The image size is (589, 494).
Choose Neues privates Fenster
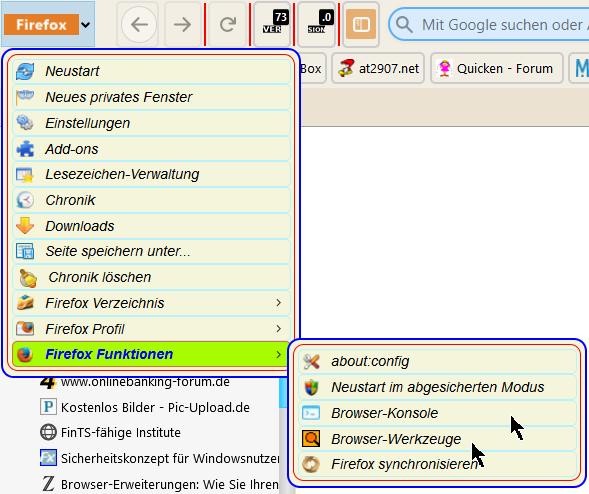(x=152, y=97)
